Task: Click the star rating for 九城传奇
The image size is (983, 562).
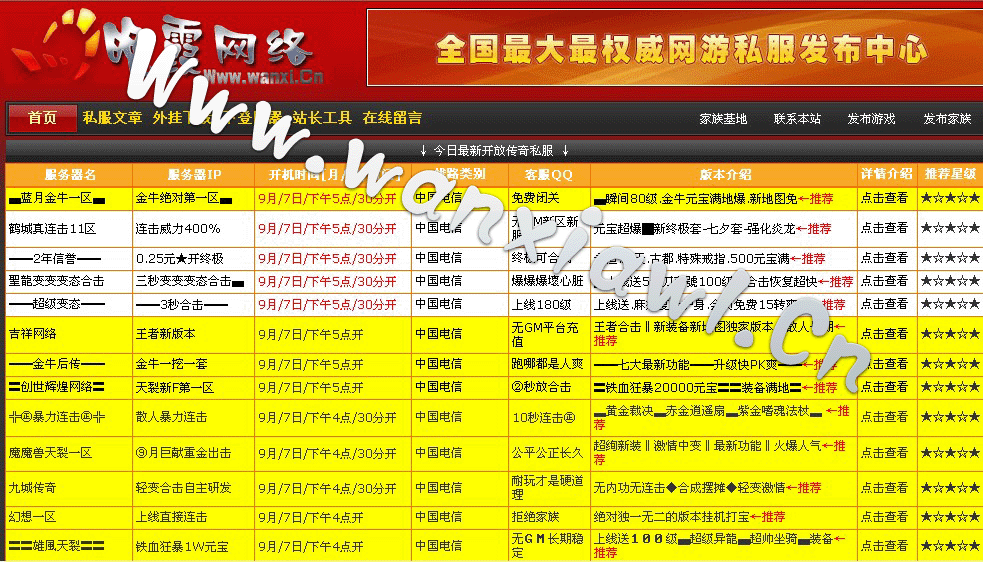Action: 949,488
